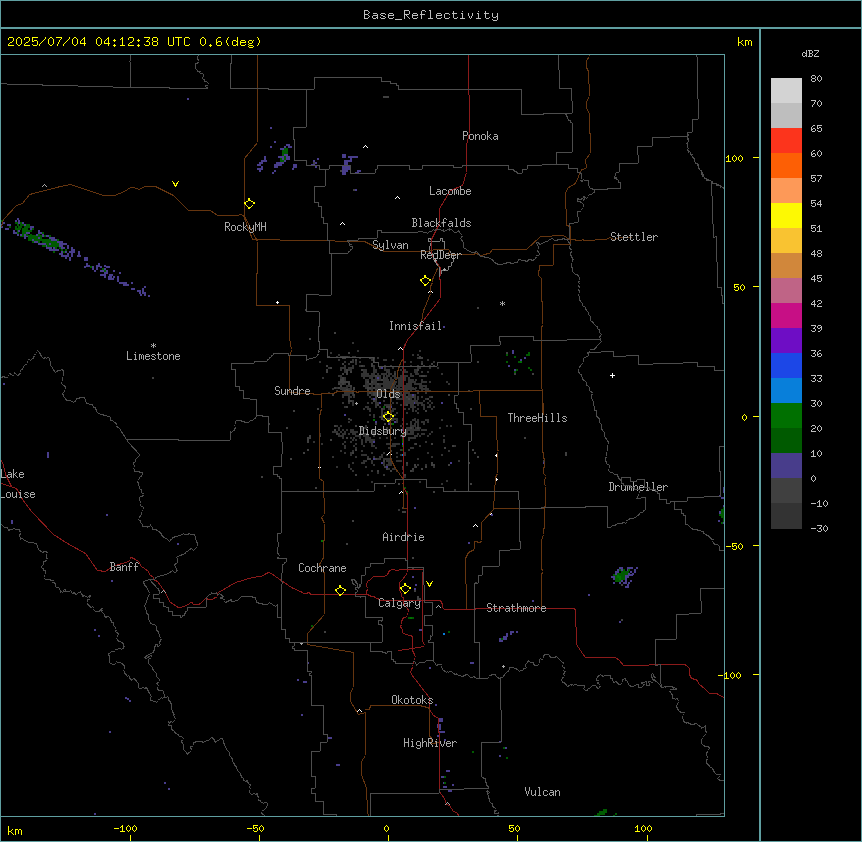Click the RedDeer city label
Screen dimensions: 862x842
[x=440, y=255]
